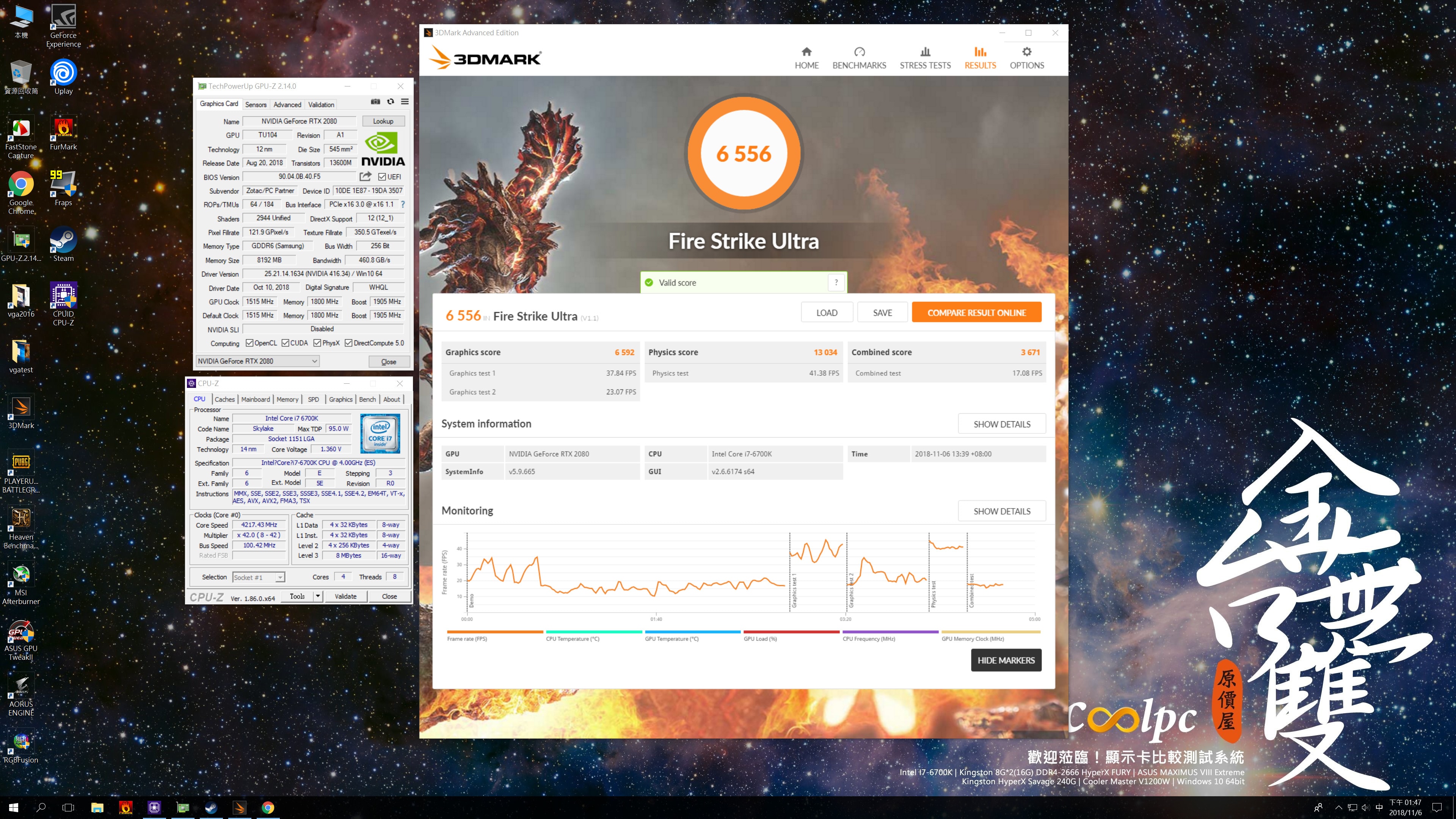Image resolution: width=1456 pixels, height=819 pixels.
Task: Click the Lookup button in GPU-Z
Action: (383, 121)
